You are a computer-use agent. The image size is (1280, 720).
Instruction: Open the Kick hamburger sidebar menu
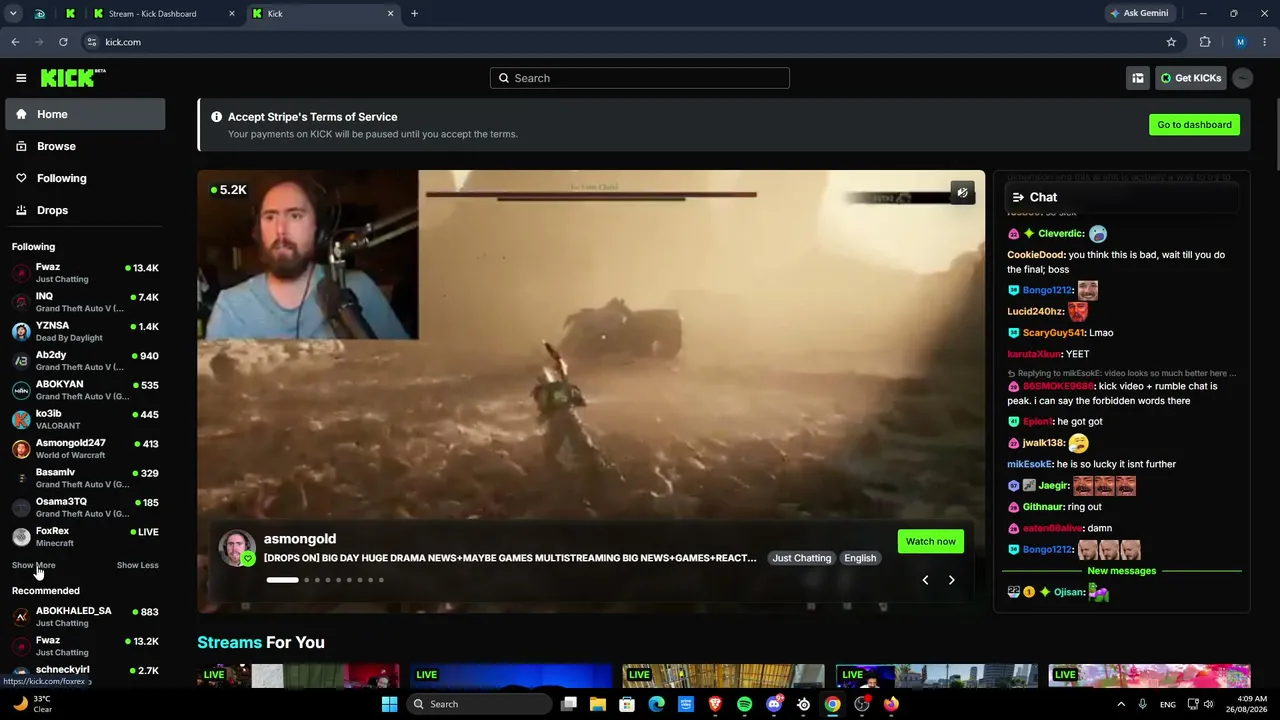(x=21, y=78)
